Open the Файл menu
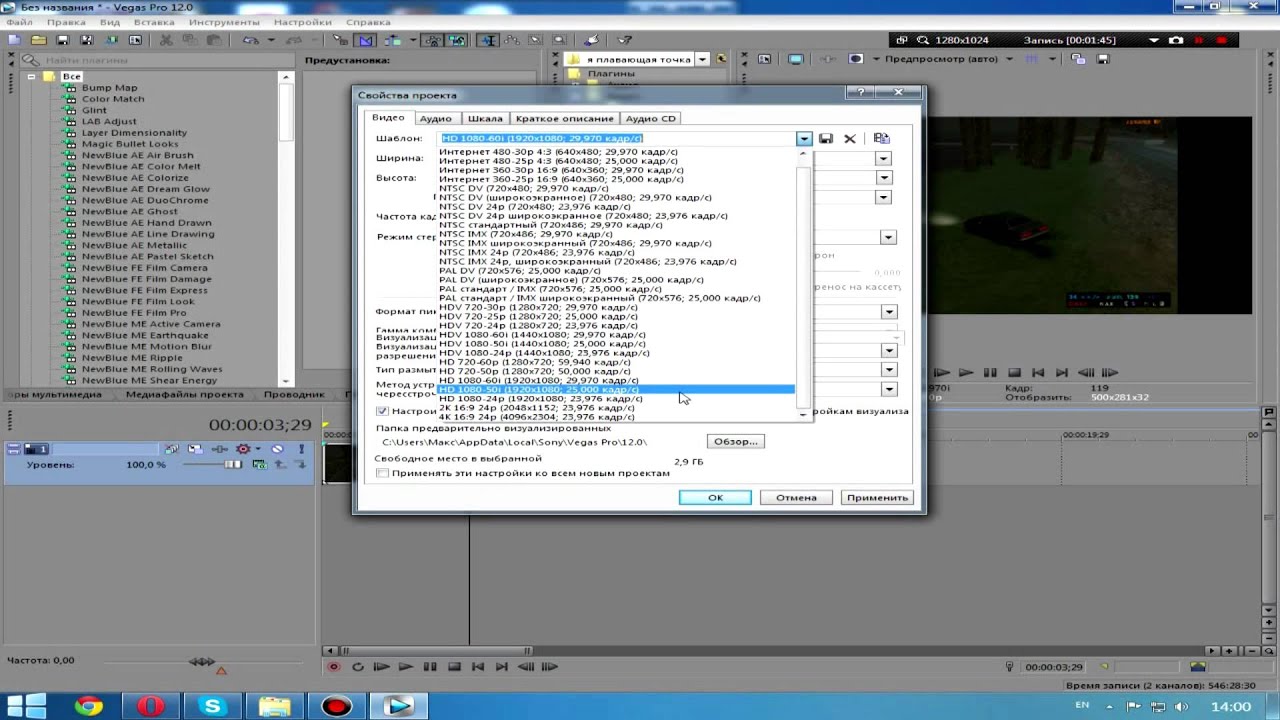1280x720 pixels. (18, 22)
